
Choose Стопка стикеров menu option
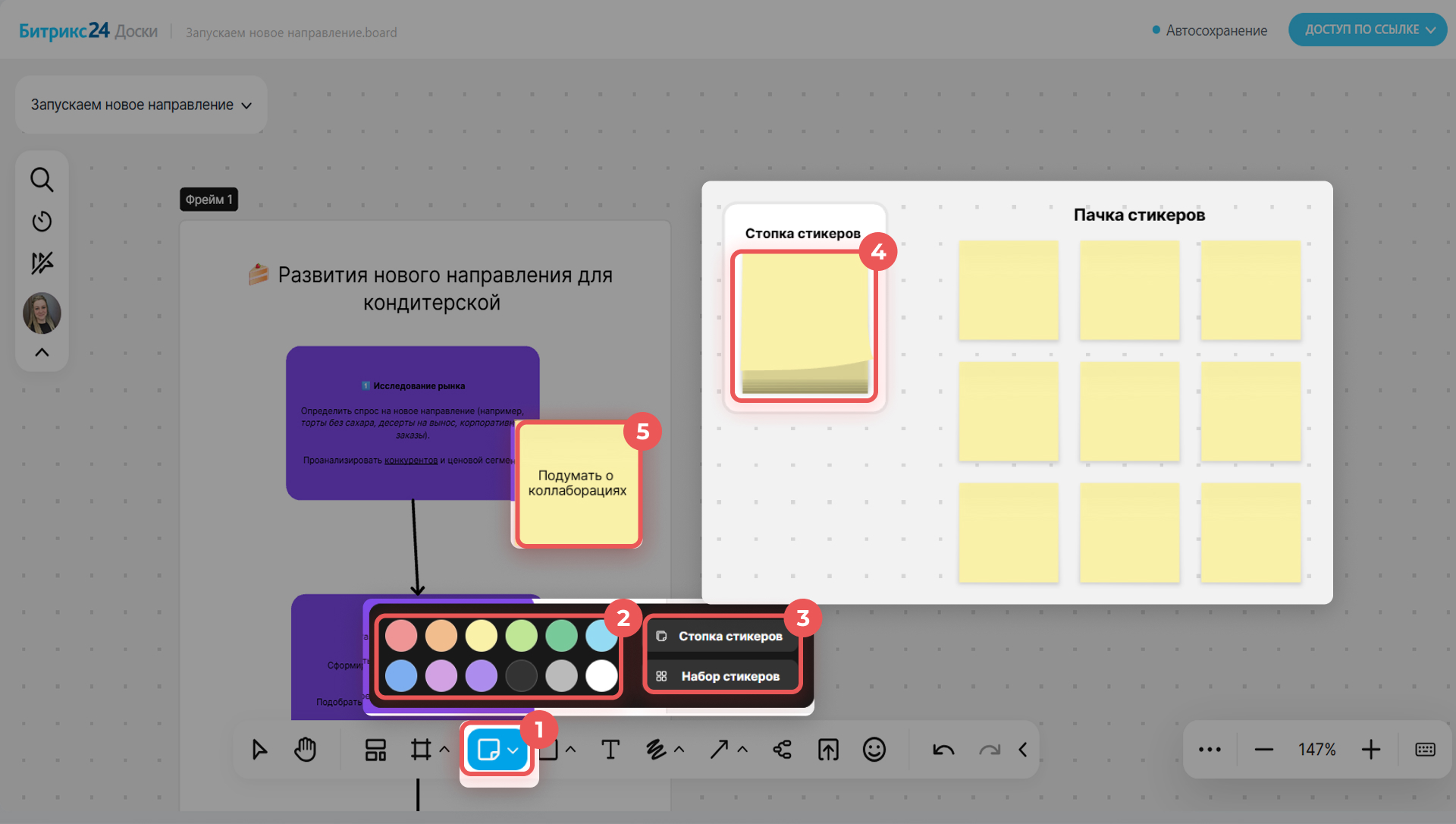[x=722, y=636]
